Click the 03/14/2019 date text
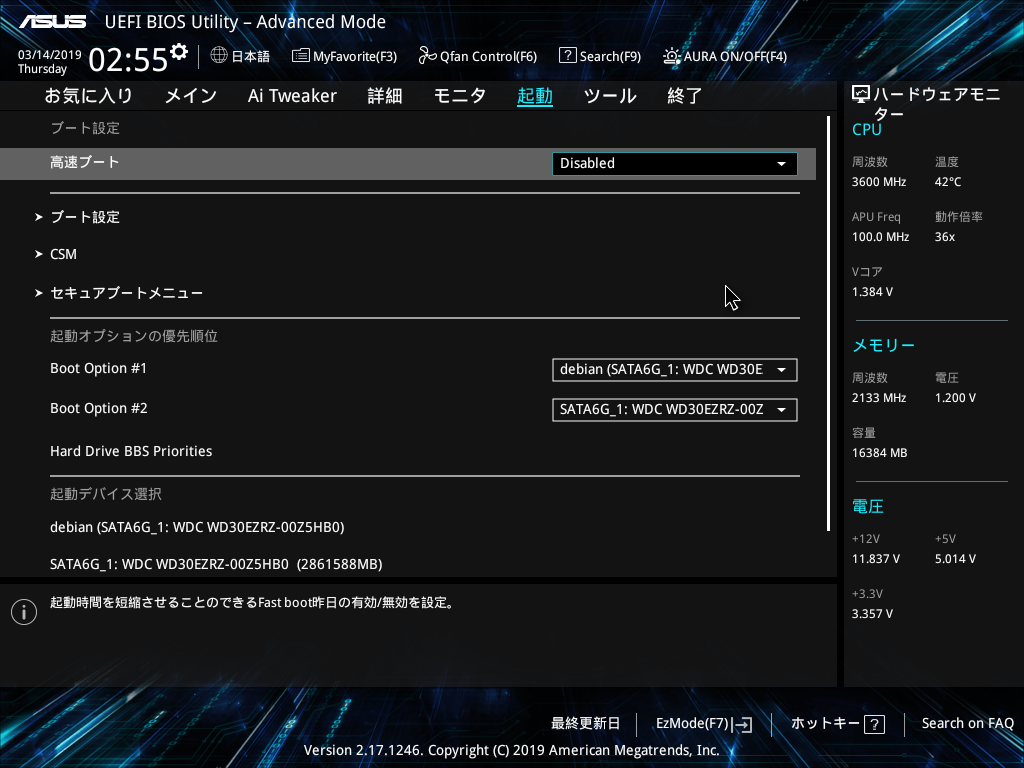1024x768 pixels. click(x=50, y=55)
